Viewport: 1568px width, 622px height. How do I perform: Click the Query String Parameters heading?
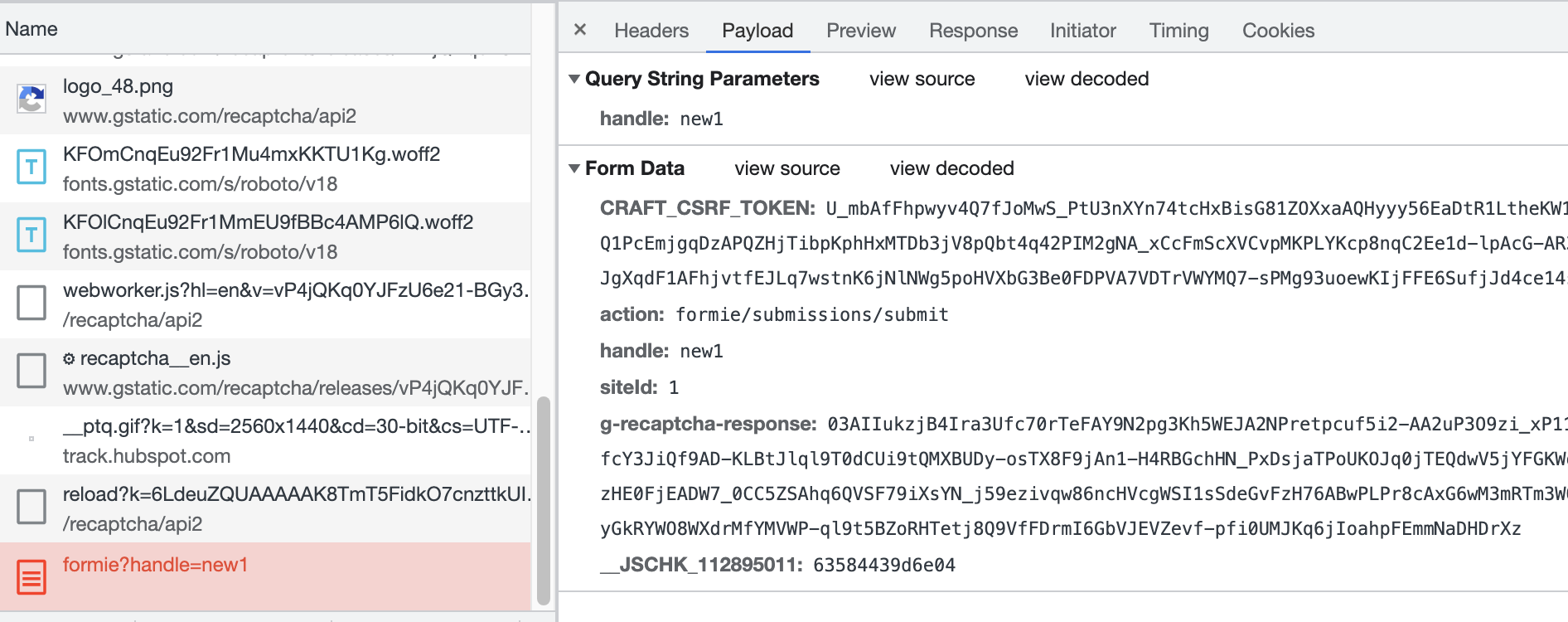click(702, 79)
